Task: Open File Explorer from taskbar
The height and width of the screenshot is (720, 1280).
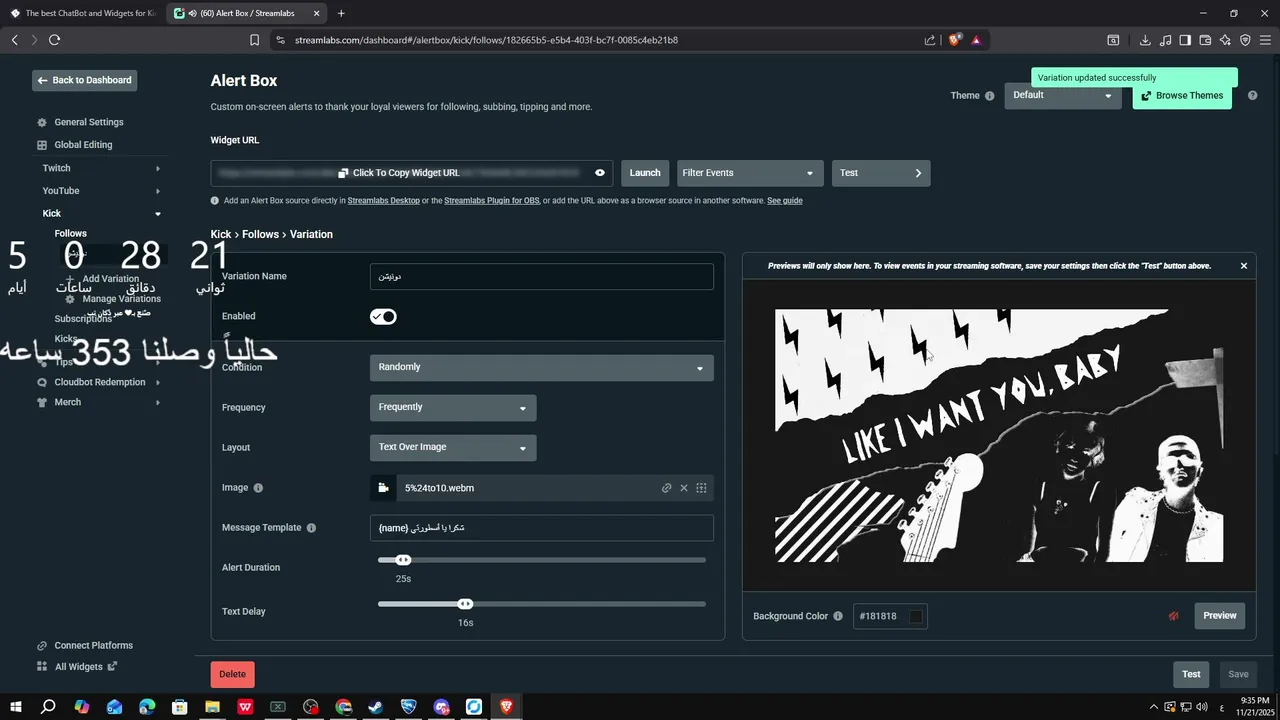Action: coord(212,707)
